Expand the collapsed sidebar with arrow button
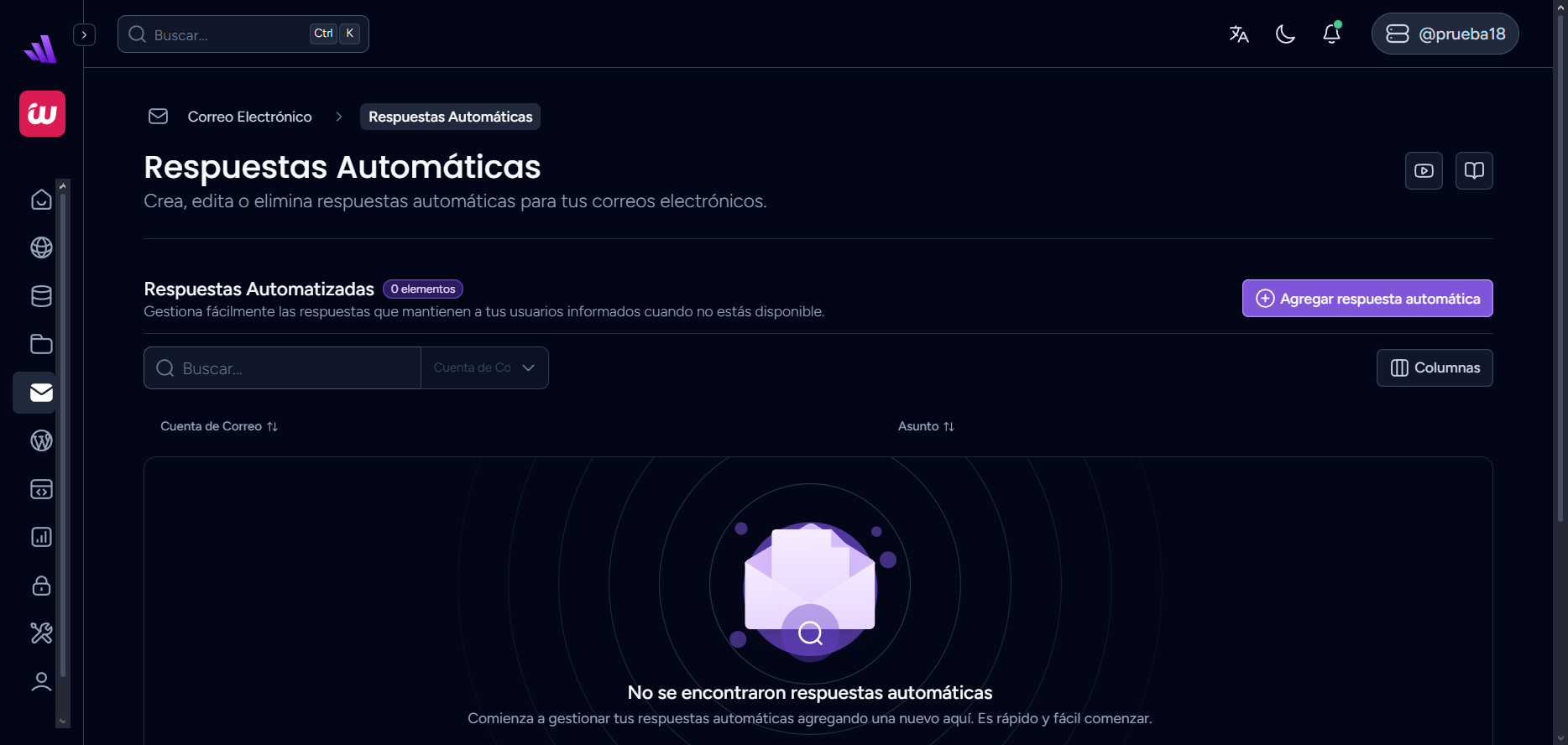This screenshot has height=745, width=1568. pyautogui.click(x=84, y=34)
